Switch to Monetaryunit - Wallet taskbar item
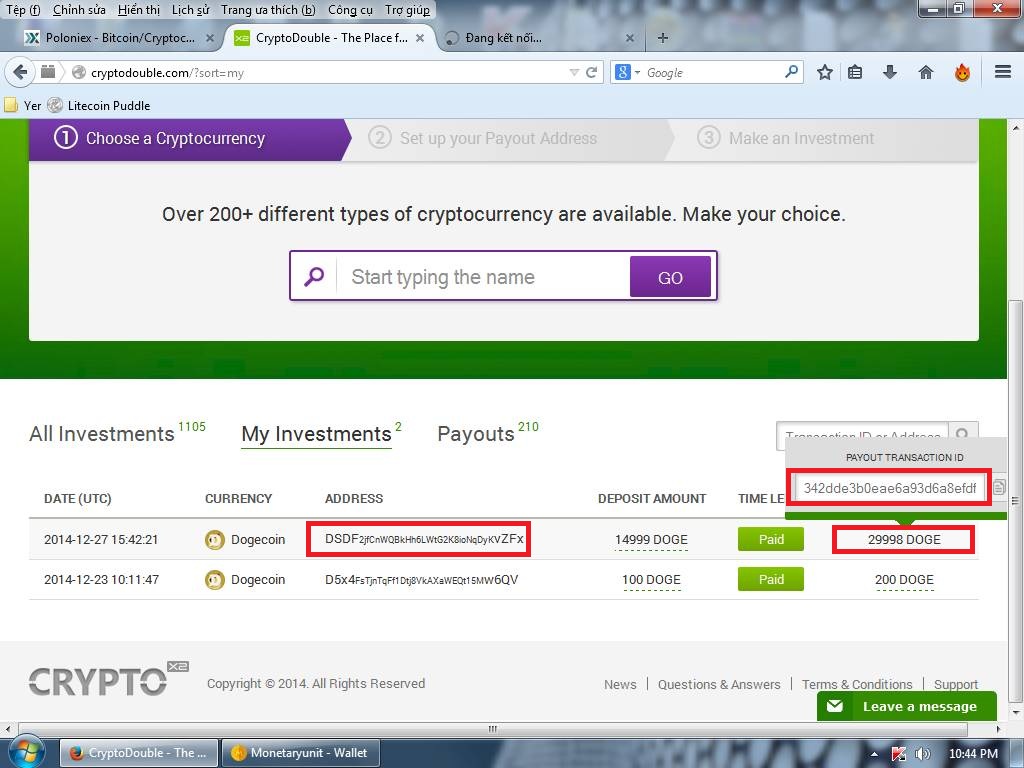Screen dimensions: 1024x768 (x=300, y=753)
